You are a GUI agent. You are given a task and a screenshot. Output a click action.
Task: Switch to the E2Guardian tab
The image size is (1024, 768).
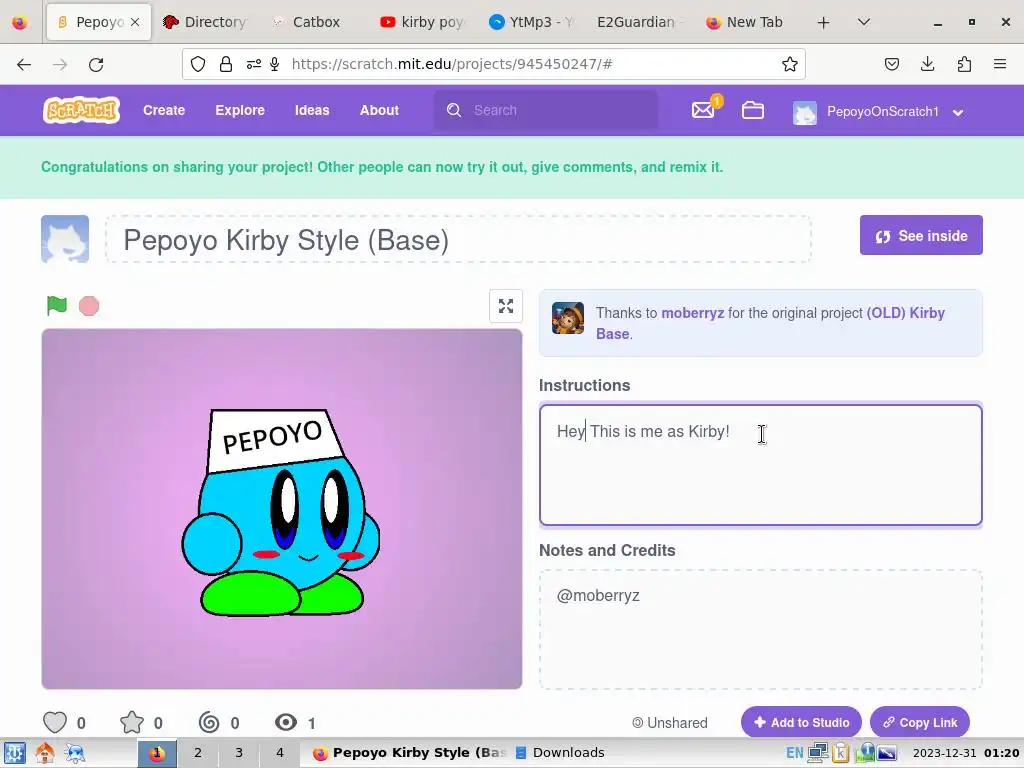point(637,22)
